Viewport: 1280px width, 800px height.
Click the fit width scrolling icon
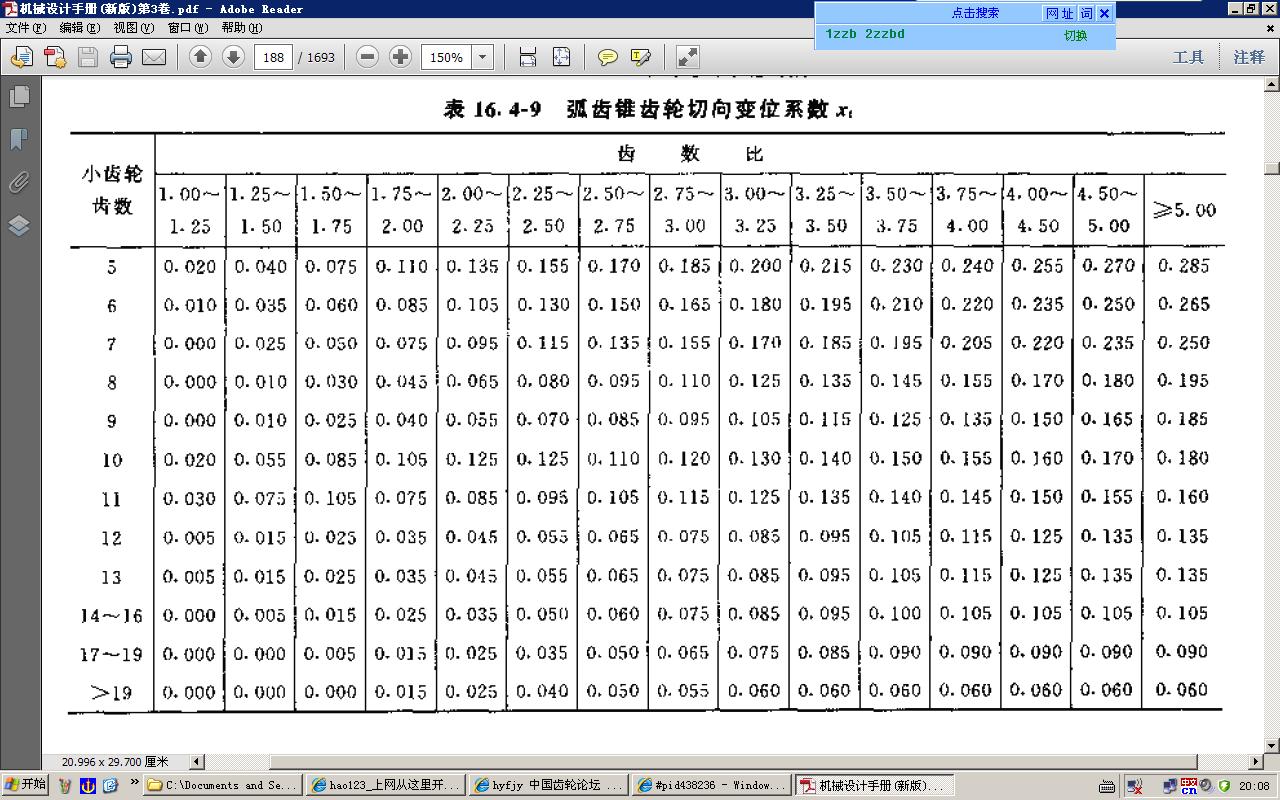click(528, 57)
